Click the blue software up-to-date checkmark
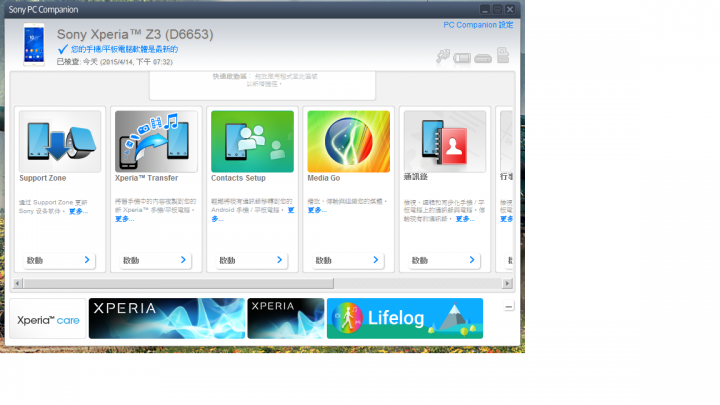This screenshot has height=405, width=720. point(63,49)
